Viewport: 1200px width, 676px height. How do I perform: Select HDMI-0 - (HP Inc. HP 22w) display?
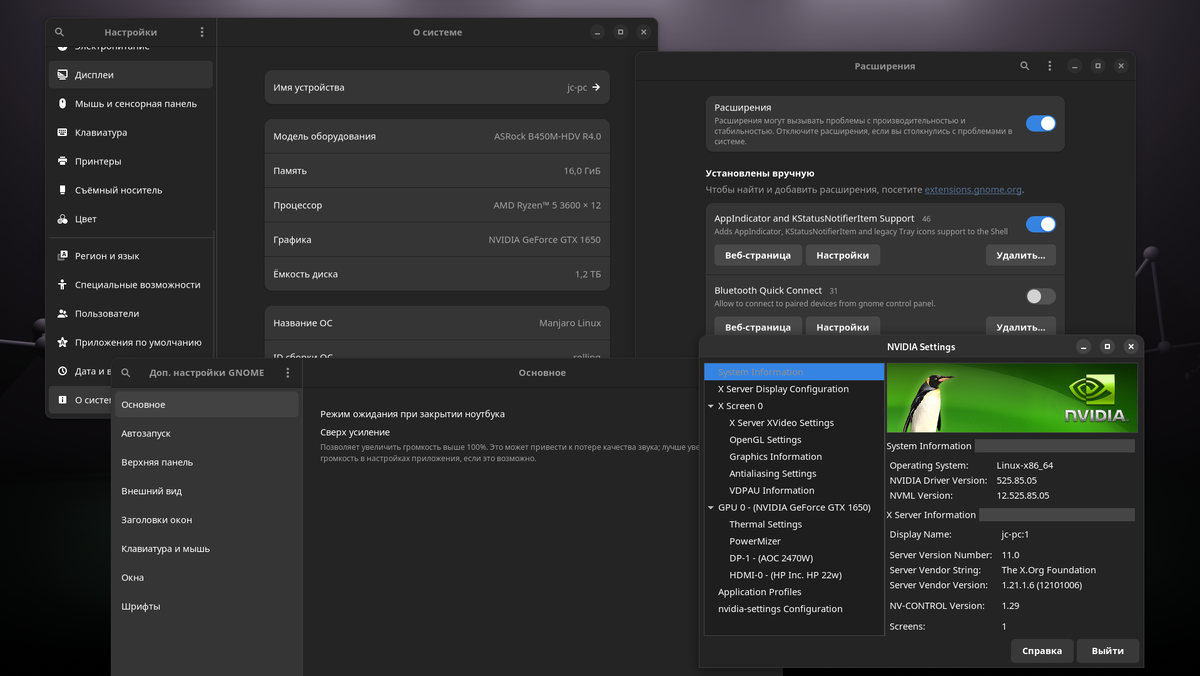click(x=785, y=575)
